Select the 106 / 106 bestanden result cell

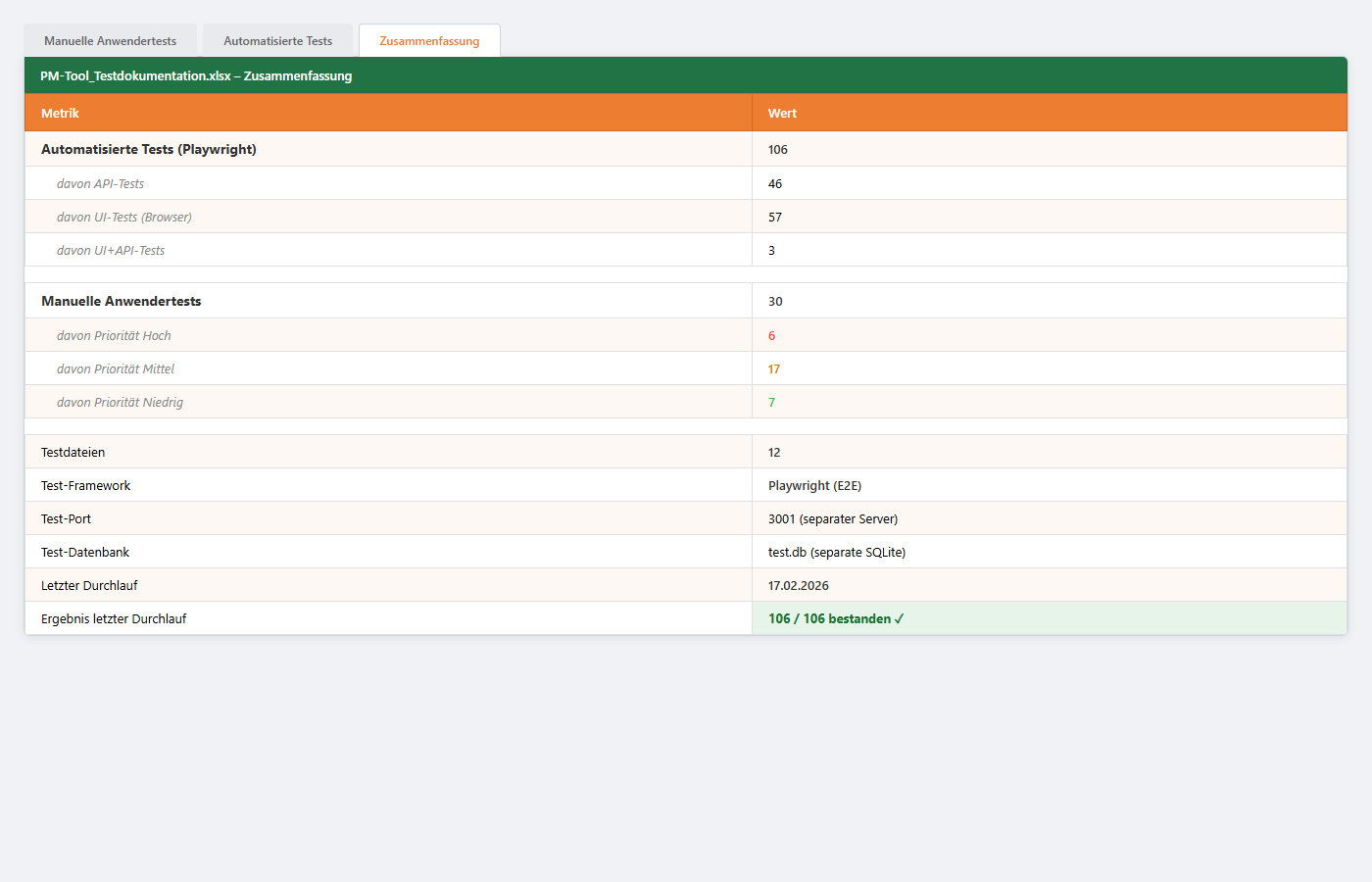[1050, 618]
